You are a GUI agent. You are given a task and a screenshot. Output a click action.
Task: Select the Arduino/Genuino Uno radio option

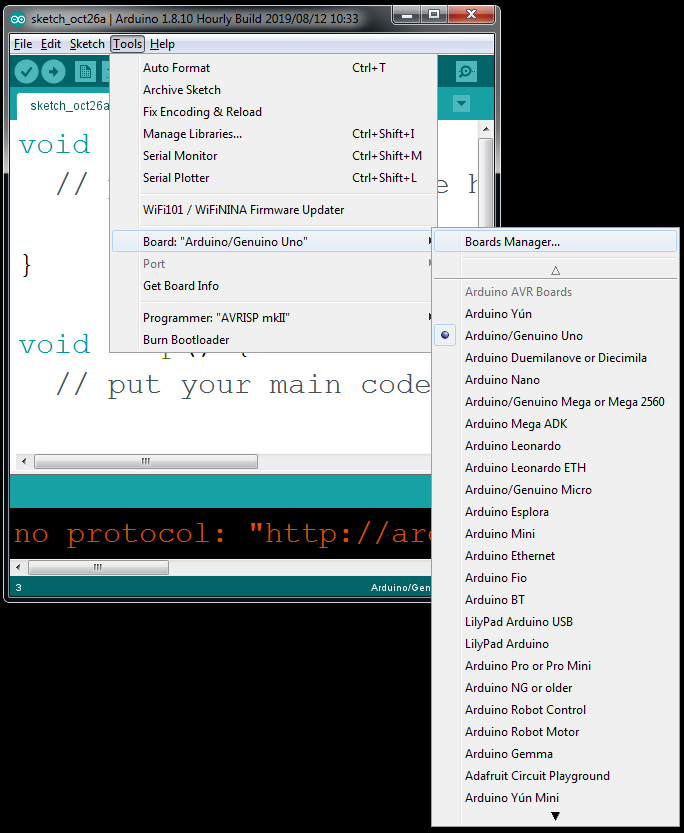(557, 336)
